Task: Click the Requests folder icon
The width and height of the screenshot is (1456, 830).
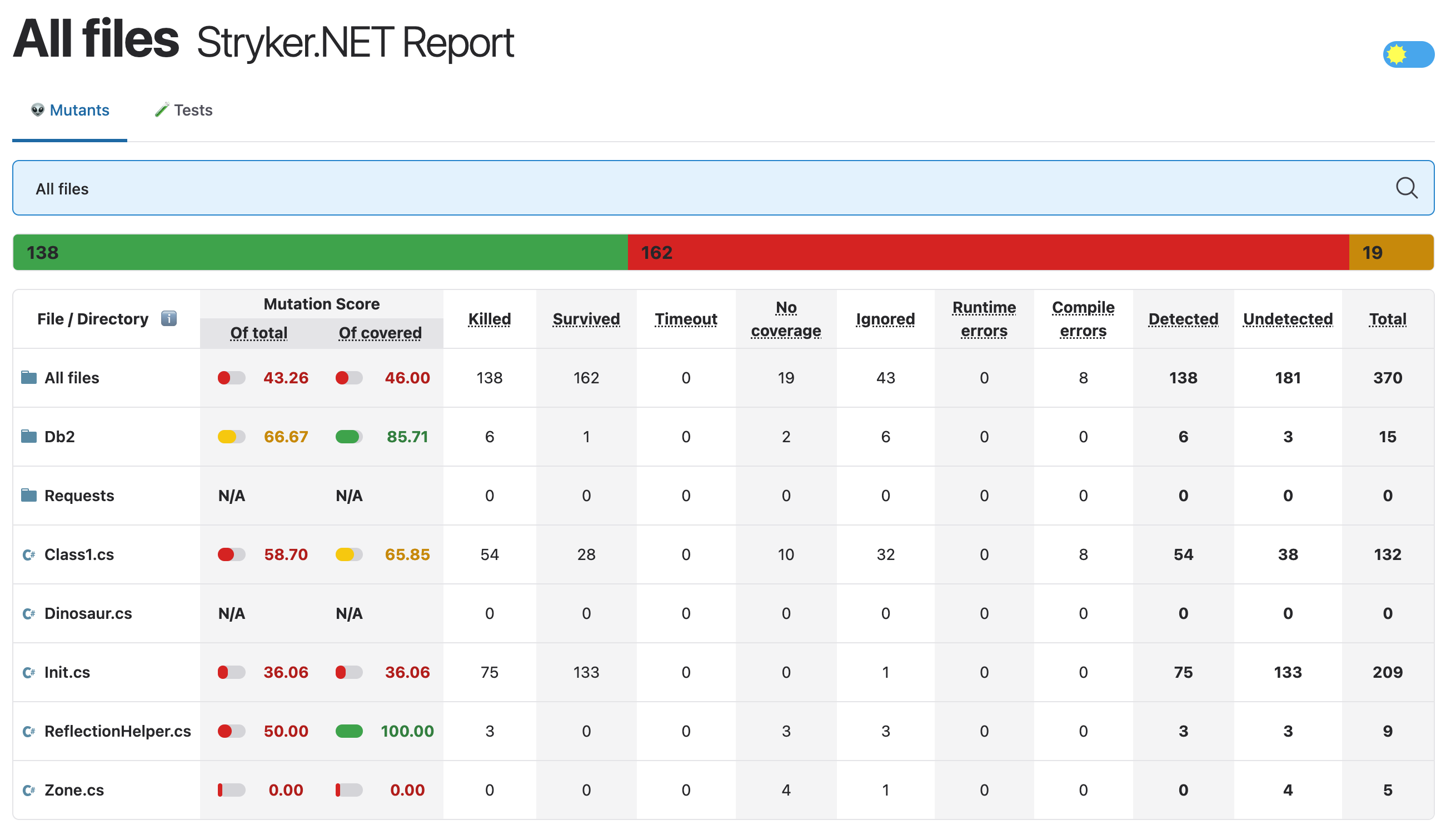Action: [29, 495]
